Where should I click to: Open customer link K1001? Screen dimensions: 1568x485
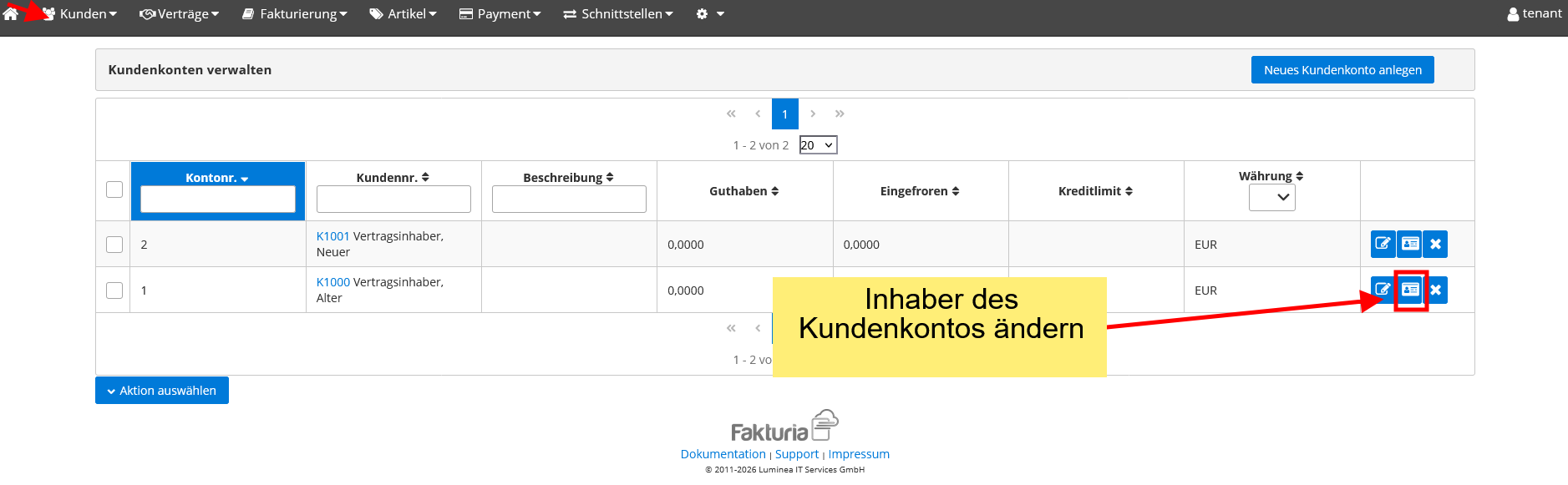pyautogui.click(x=332, y=236)
